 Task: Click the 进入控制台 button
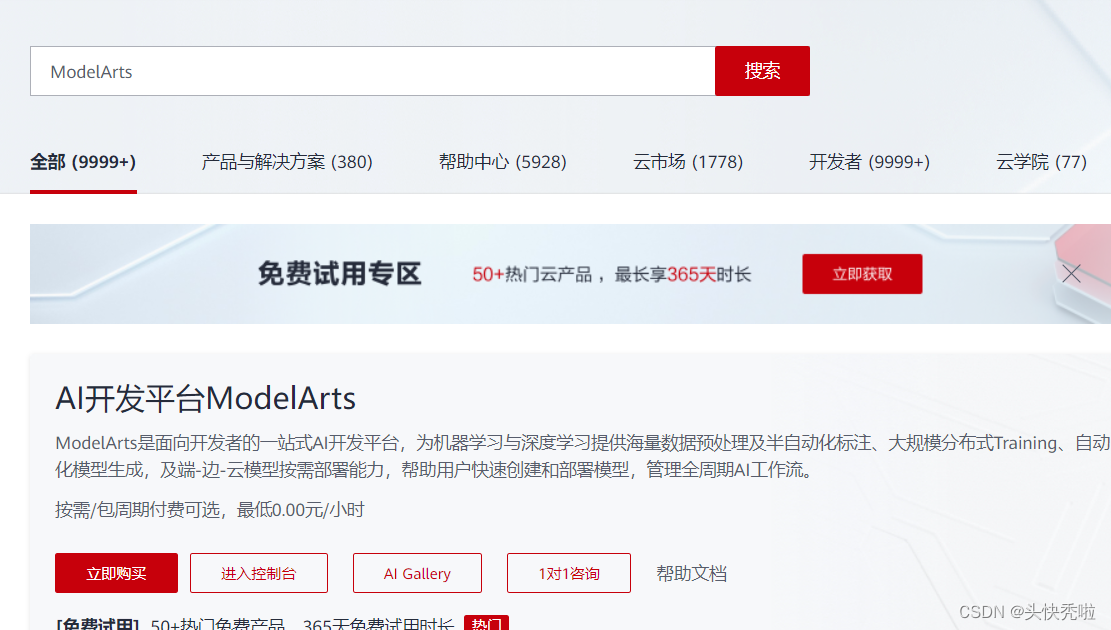pos(259,573)
